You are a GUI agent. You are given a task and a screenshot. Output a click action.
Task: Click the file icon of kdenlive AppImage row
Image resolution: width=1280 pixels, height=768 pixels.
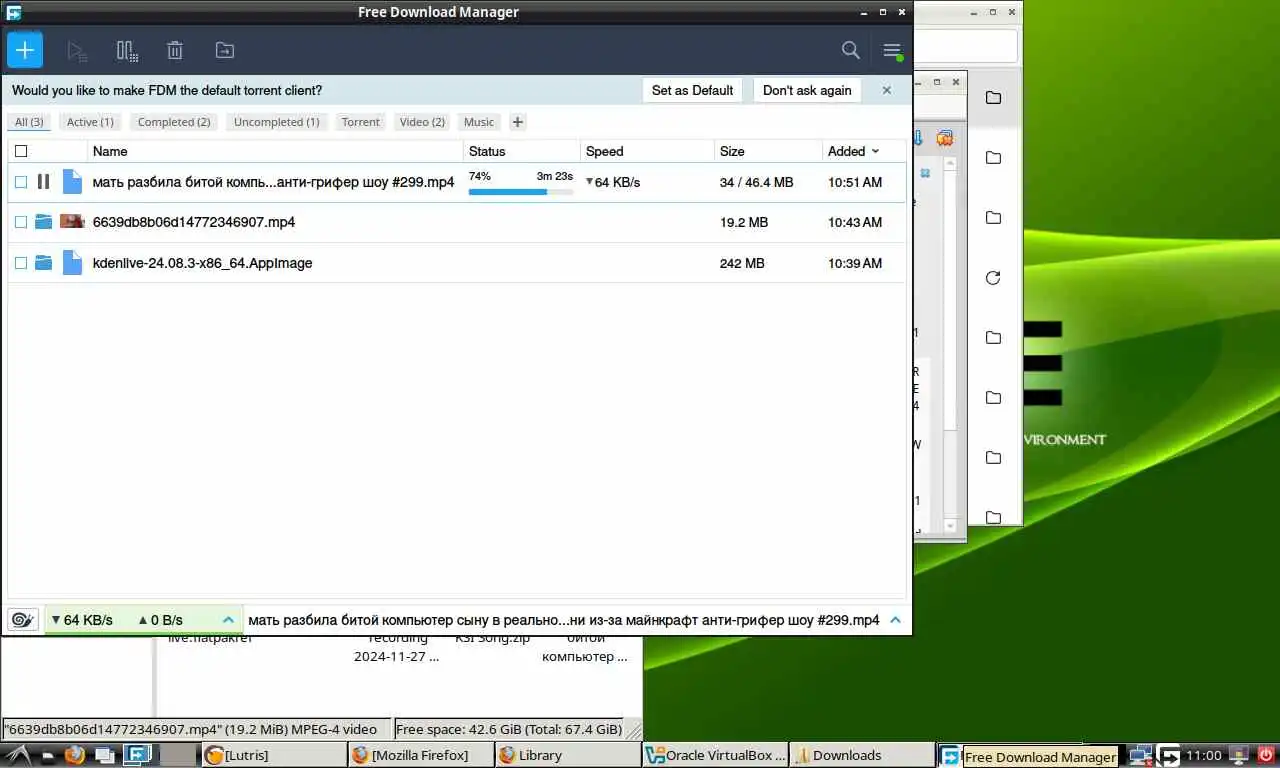click(72, 263)
